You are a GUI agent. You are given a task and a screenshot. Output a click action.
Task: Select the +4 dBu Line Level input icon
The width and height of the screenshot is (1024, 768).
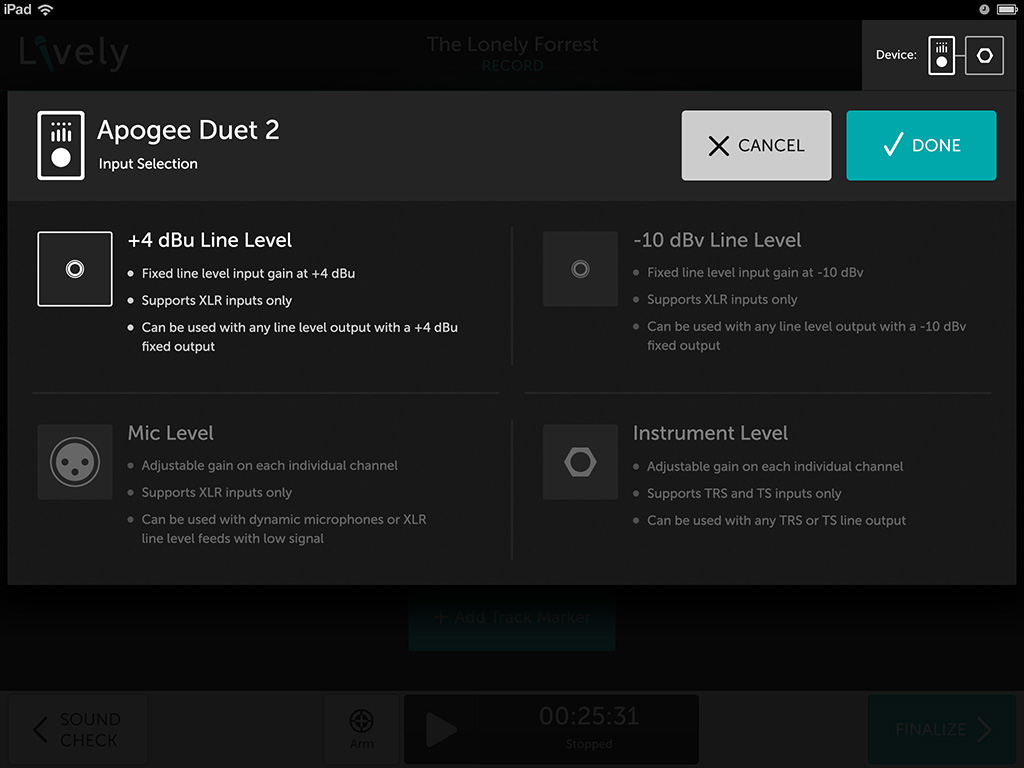coord(75,269)
